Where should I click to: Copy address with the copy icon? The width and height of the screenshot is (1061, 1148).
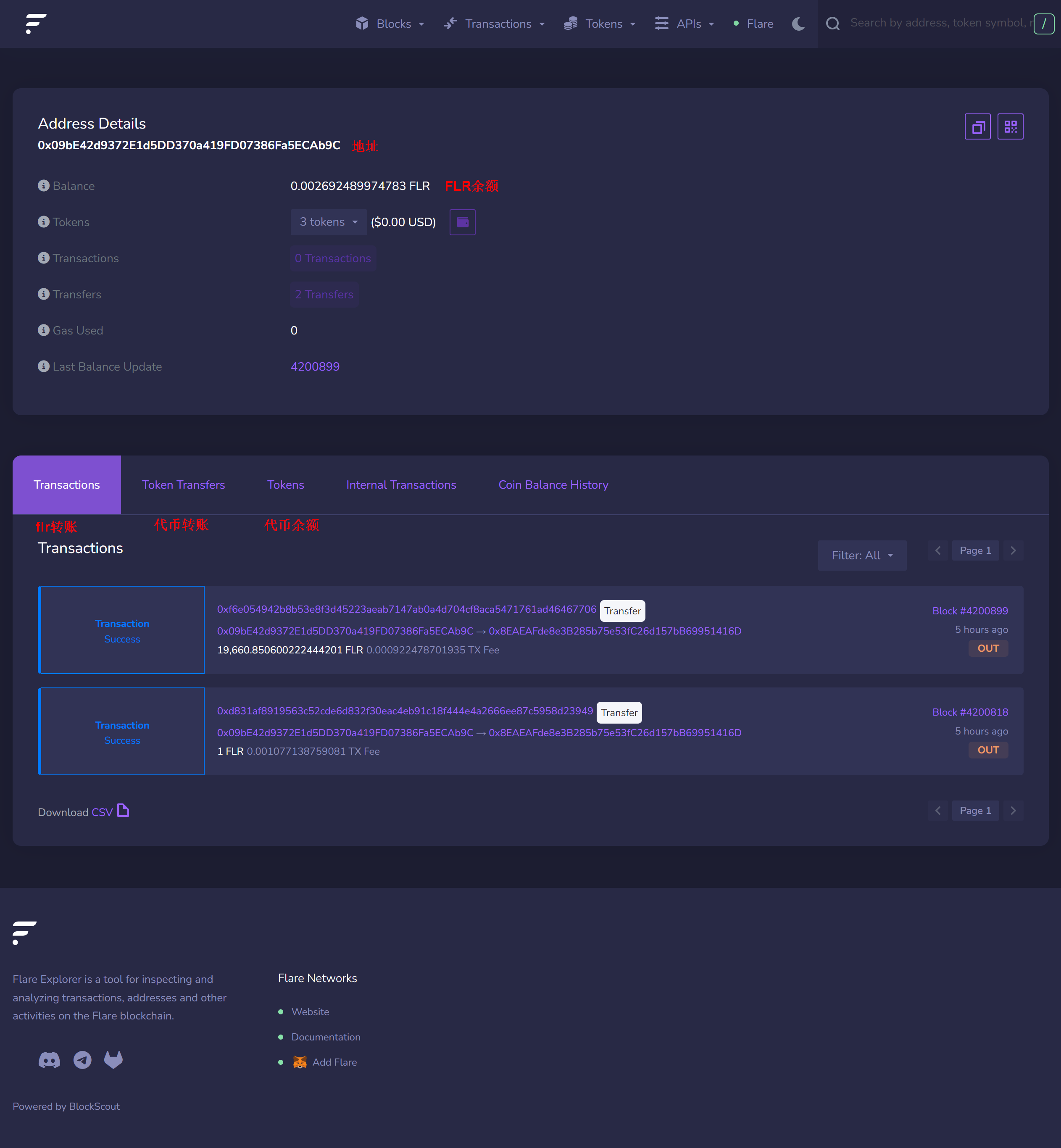[x=977, y=126]
